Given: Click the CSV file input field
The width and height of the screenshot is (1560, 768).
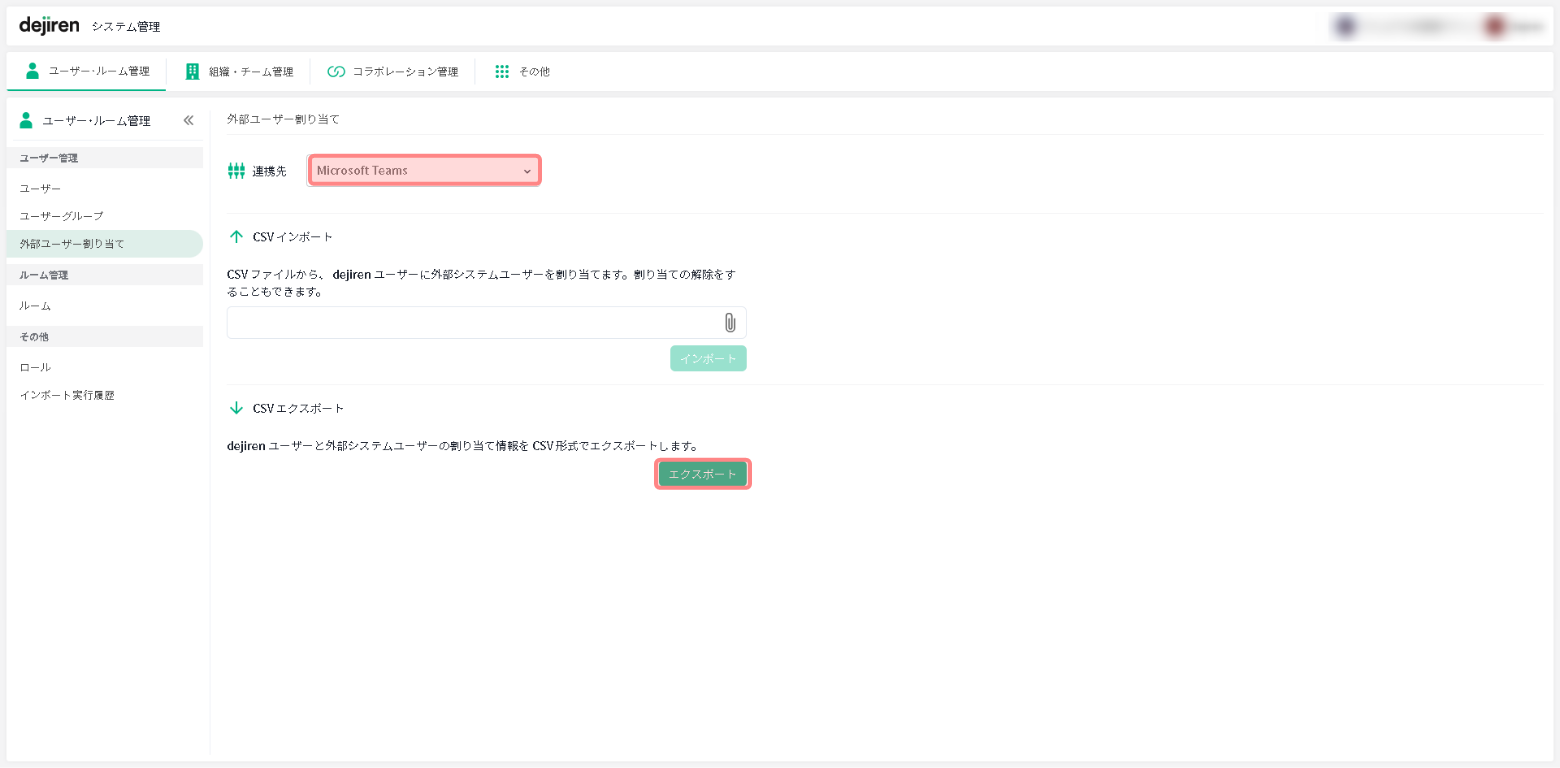Looking at the screenshot, I should click(x=470, y=322).
